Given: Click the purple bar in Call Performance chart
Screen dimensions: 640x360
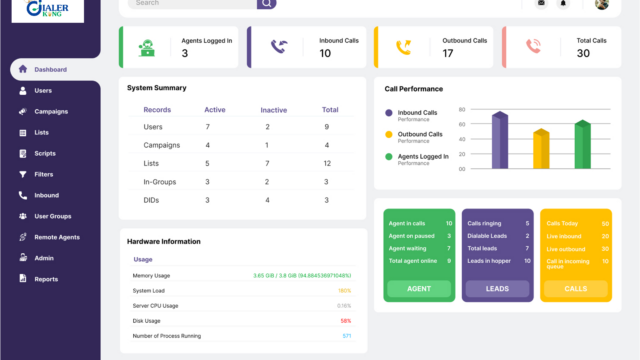Looking at the screenshot, I should 500,140.
